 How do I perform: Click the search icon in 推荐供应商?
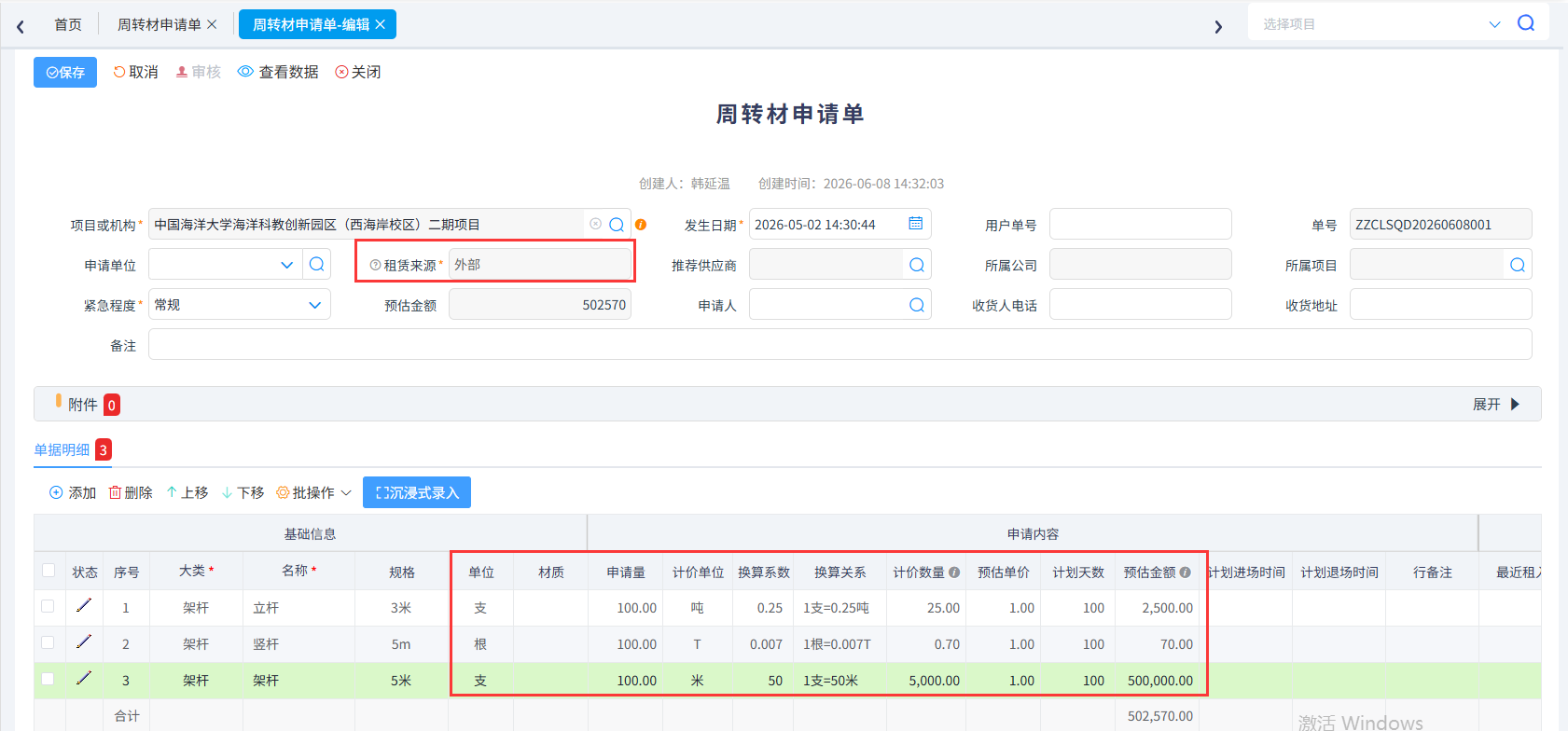(917, 265)
